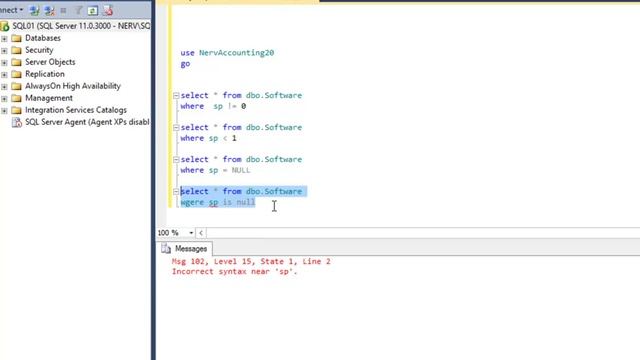This screenshot has width=640, height=360.
Task: Click the 'Msg 102, Level 15' error line
Action: 251,261
